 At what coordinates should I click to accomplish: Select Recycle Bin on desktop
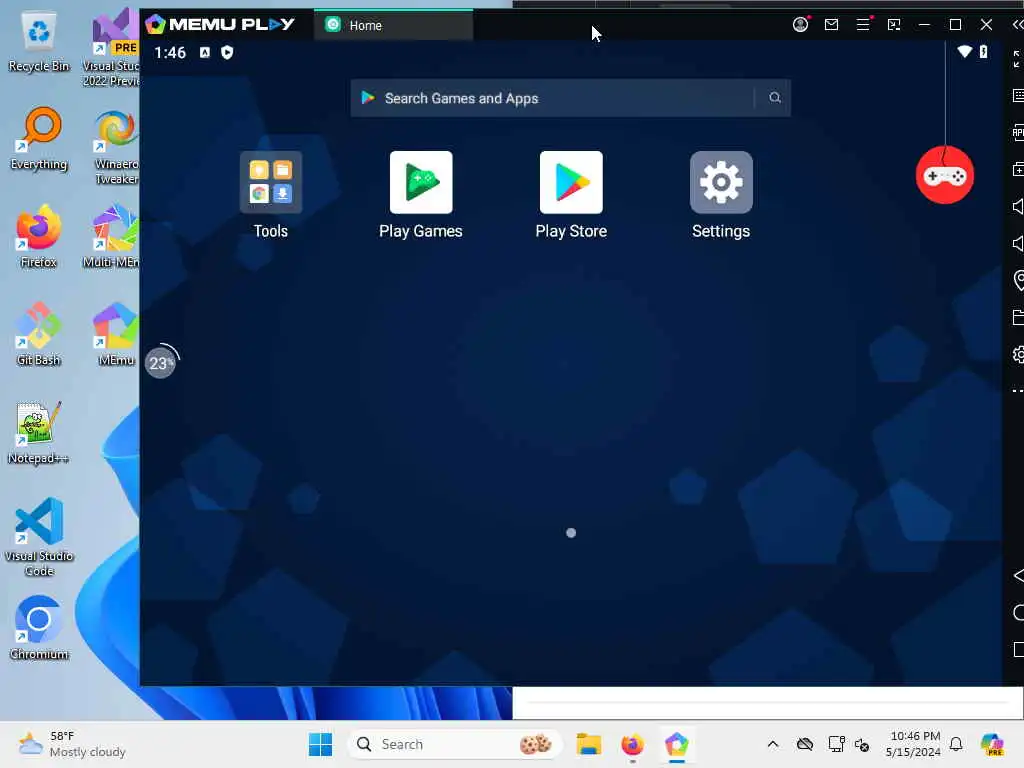(39, 41)
